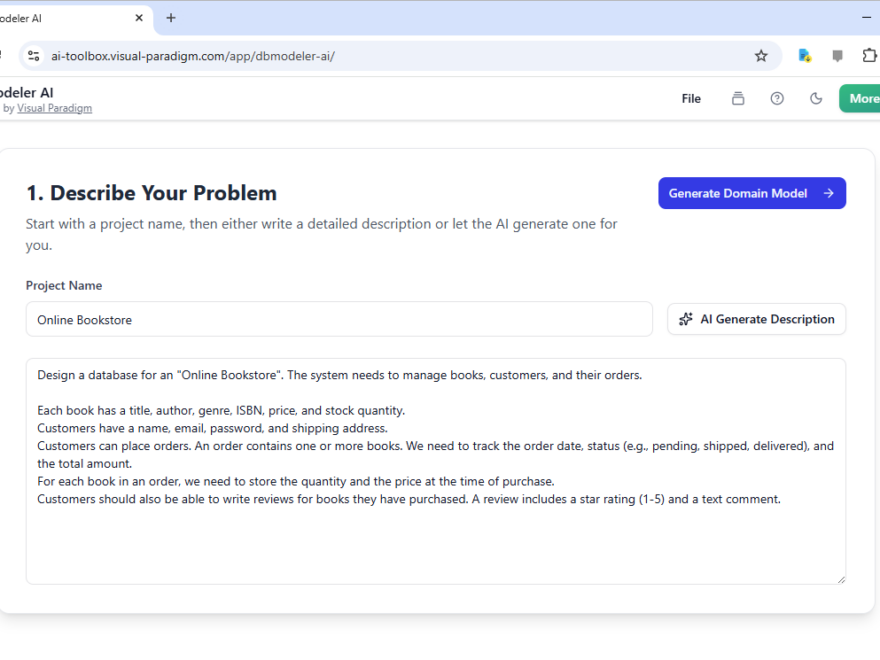This screenshot has height=660, width=880.
Task: Click inside the problem description text area
Action: coord(435,470)
